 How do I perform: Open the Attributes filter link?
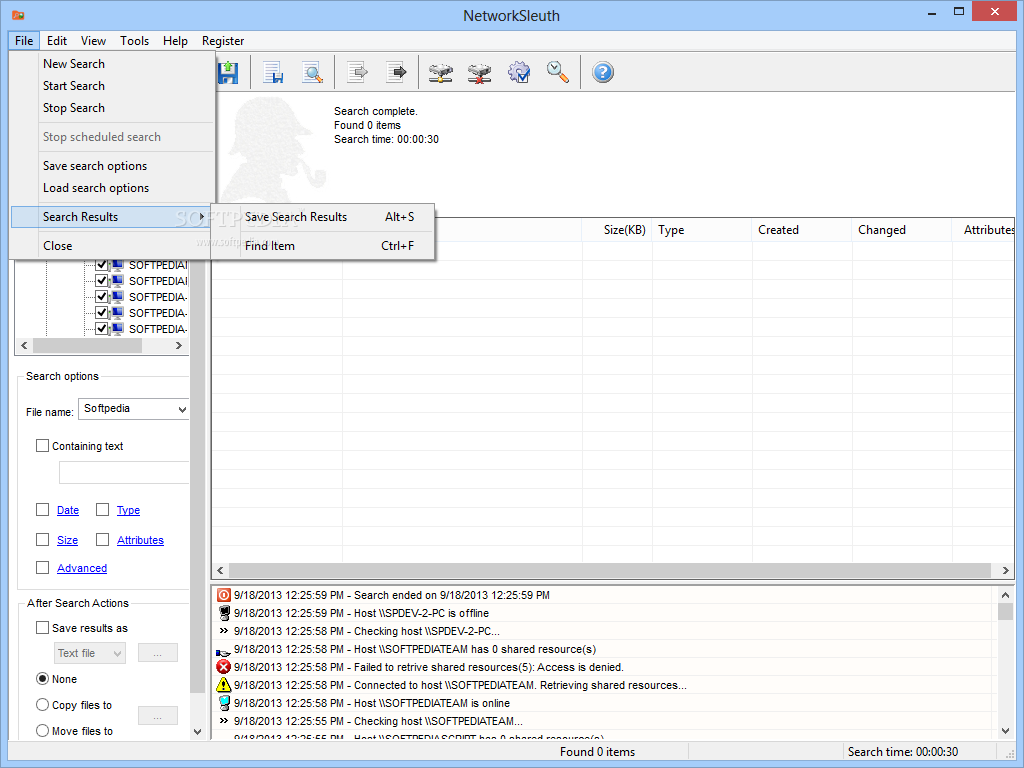[140, 540]
